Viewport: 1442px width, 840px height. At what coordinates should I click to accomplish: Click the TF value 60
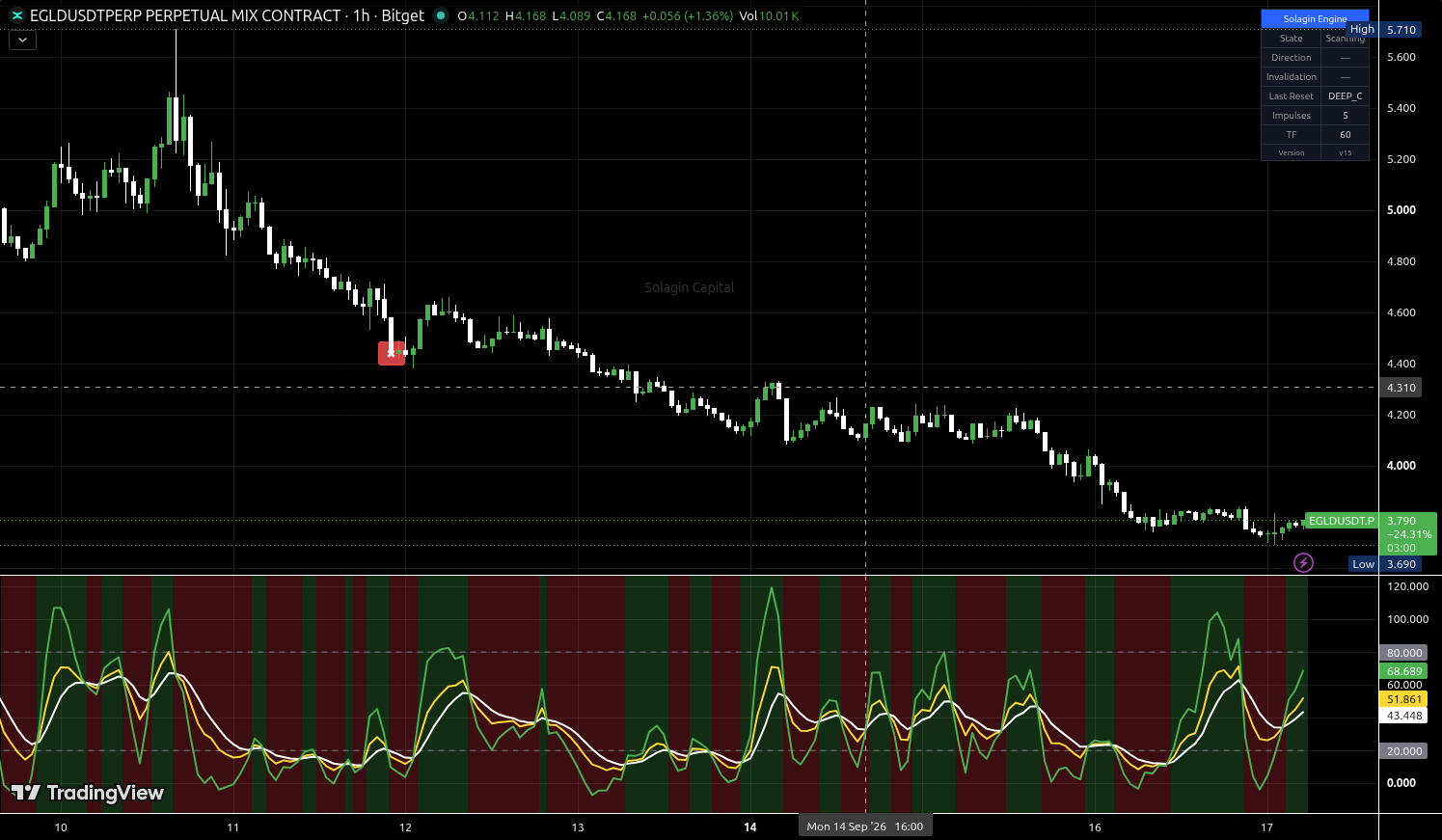1346,135
